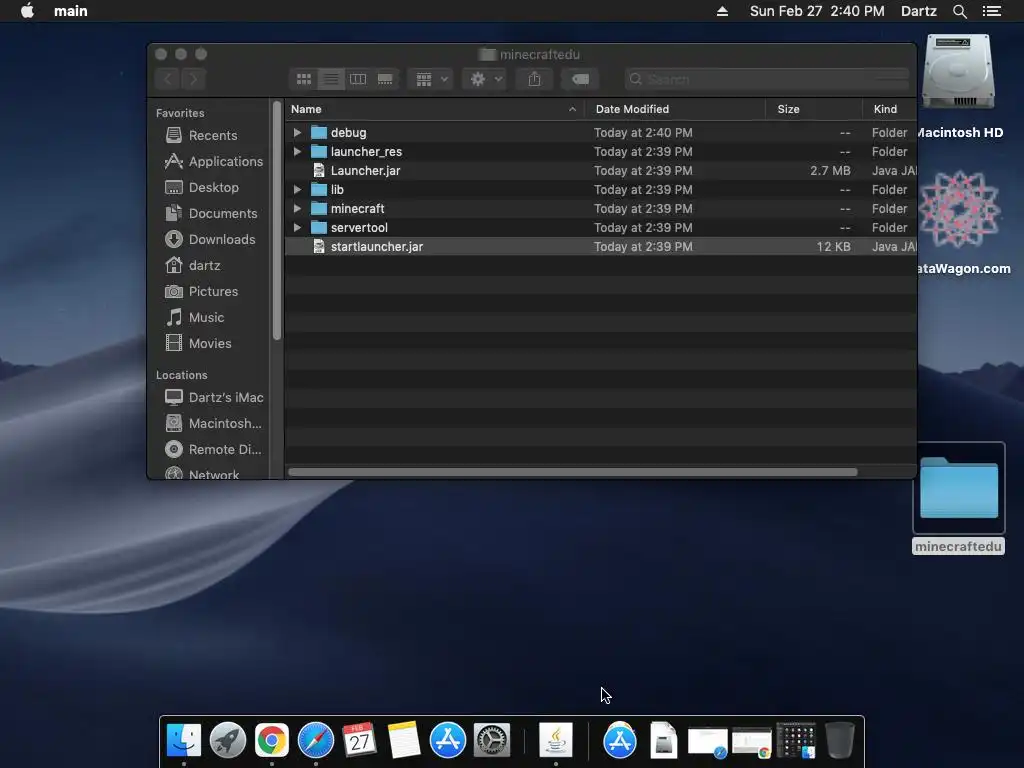Open the Dartz user menu
Image resolution: width=1024 pixels, height=768 pixels.
[918, 11]
